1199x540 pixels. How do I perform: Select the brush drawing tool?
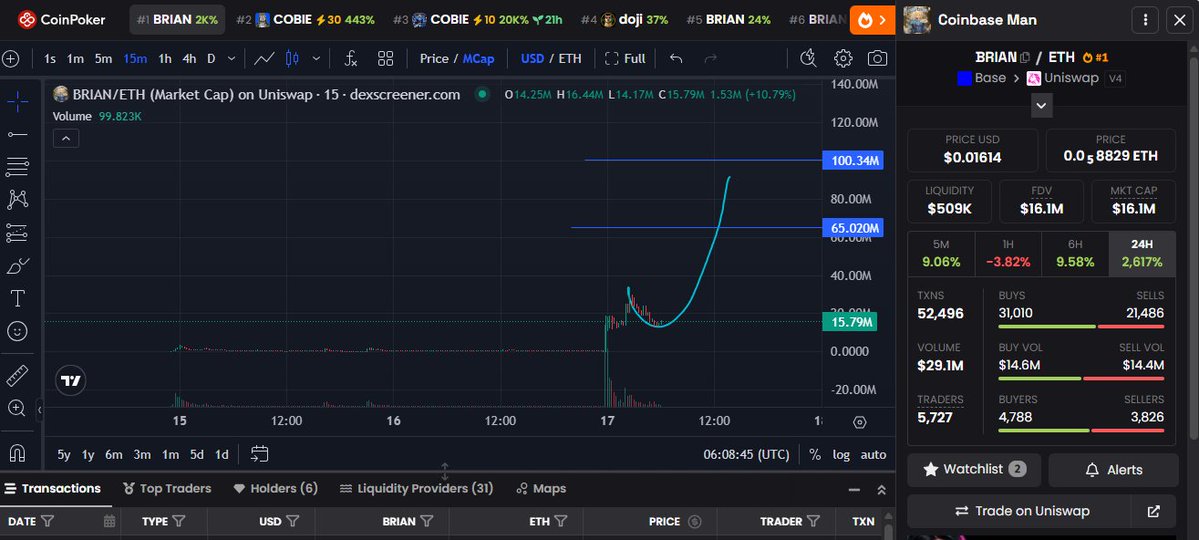pyautogui.click(x=17, y=265)
